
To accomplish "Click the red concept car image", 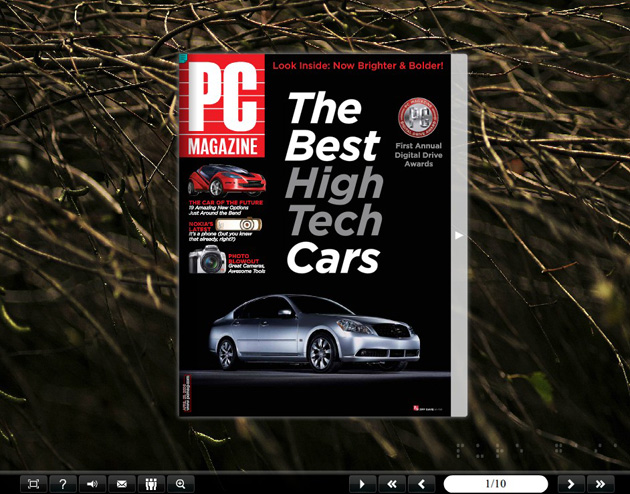I will point(227,180).
